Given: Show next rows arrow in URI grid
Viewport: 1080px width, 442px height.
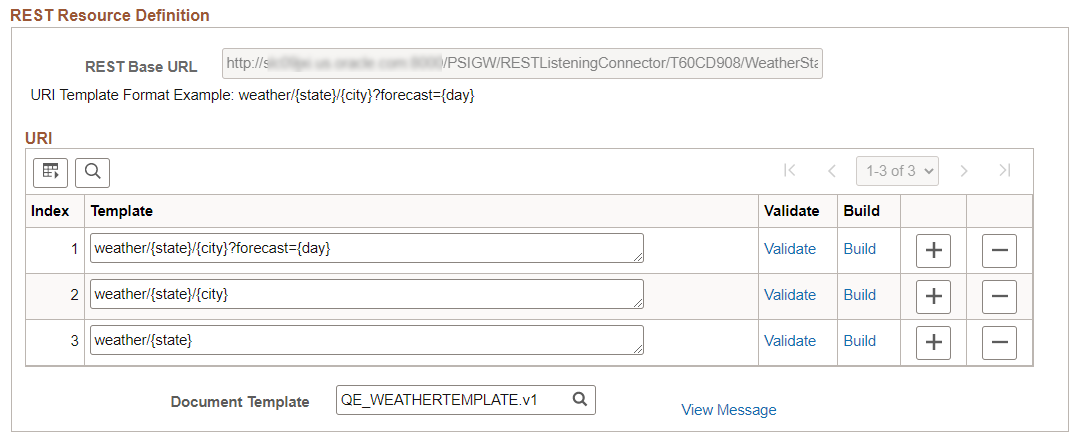Looking at the screenshot, I should pos(964,171).
